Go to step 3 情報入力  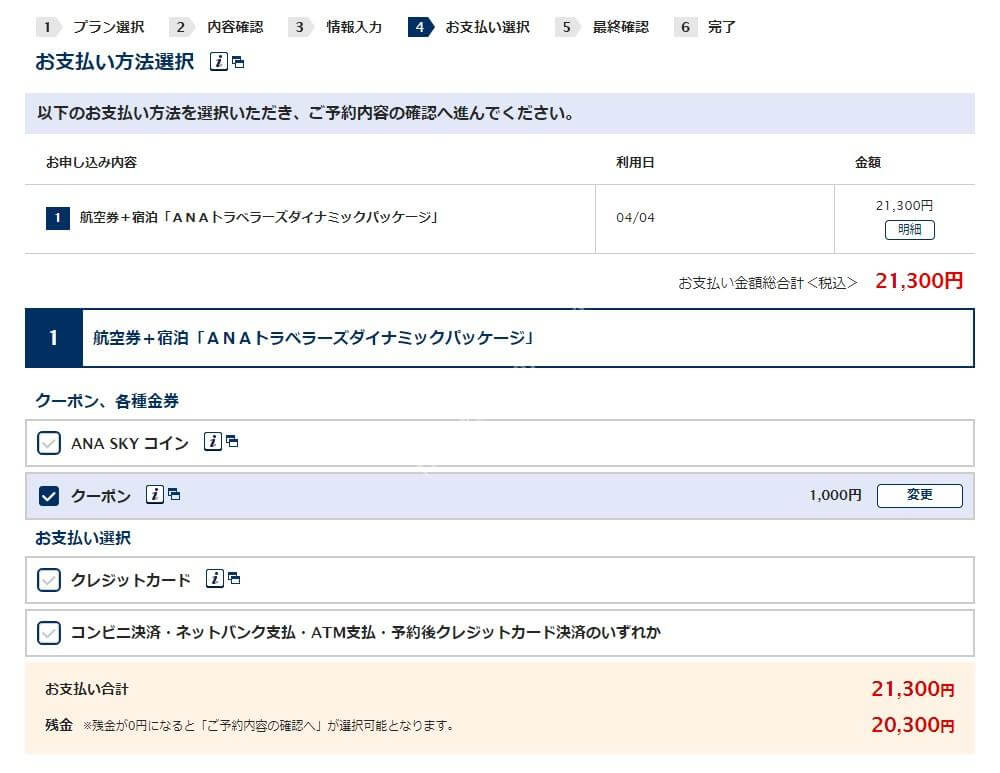(x=335, y=27)
